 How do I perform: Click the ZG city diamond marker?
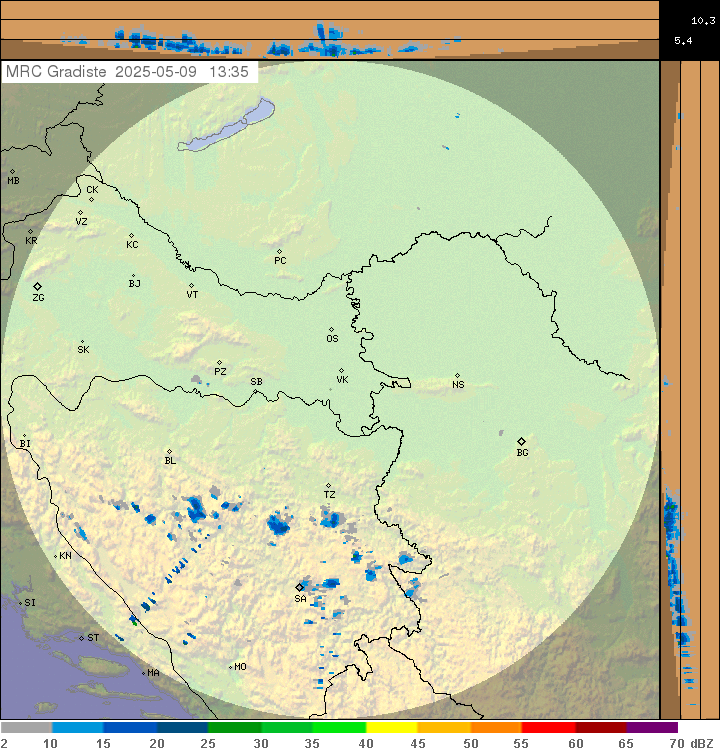pyautogui.click(x=37, y=286)
